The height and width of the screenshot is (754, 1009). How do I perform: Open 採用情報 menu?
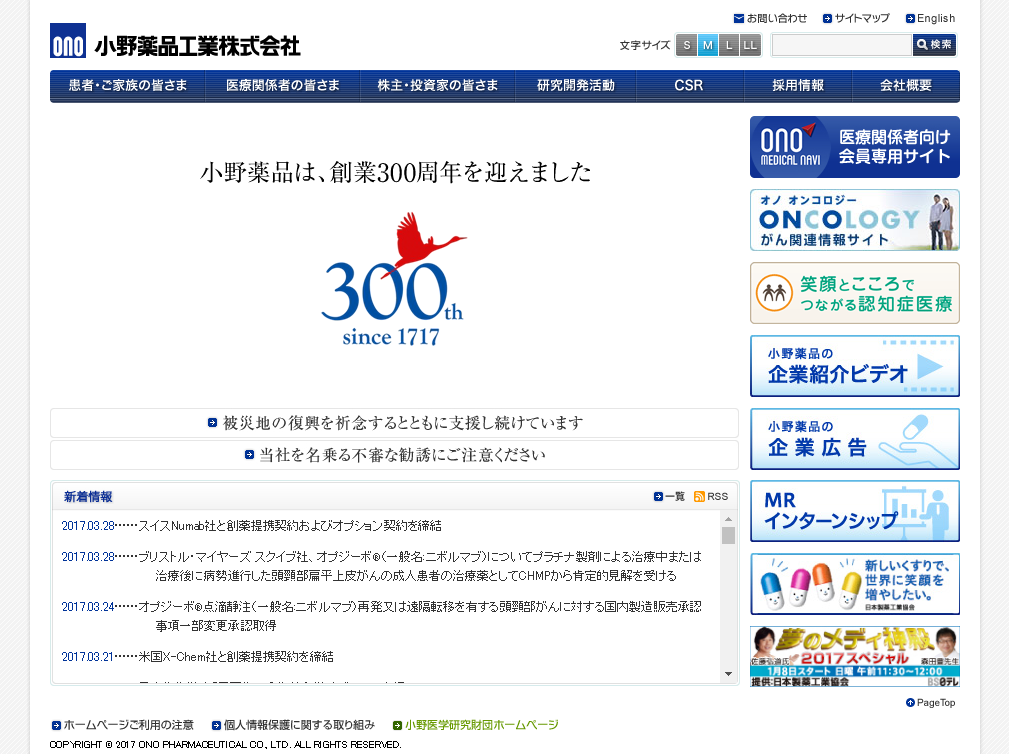click(798, 86)
